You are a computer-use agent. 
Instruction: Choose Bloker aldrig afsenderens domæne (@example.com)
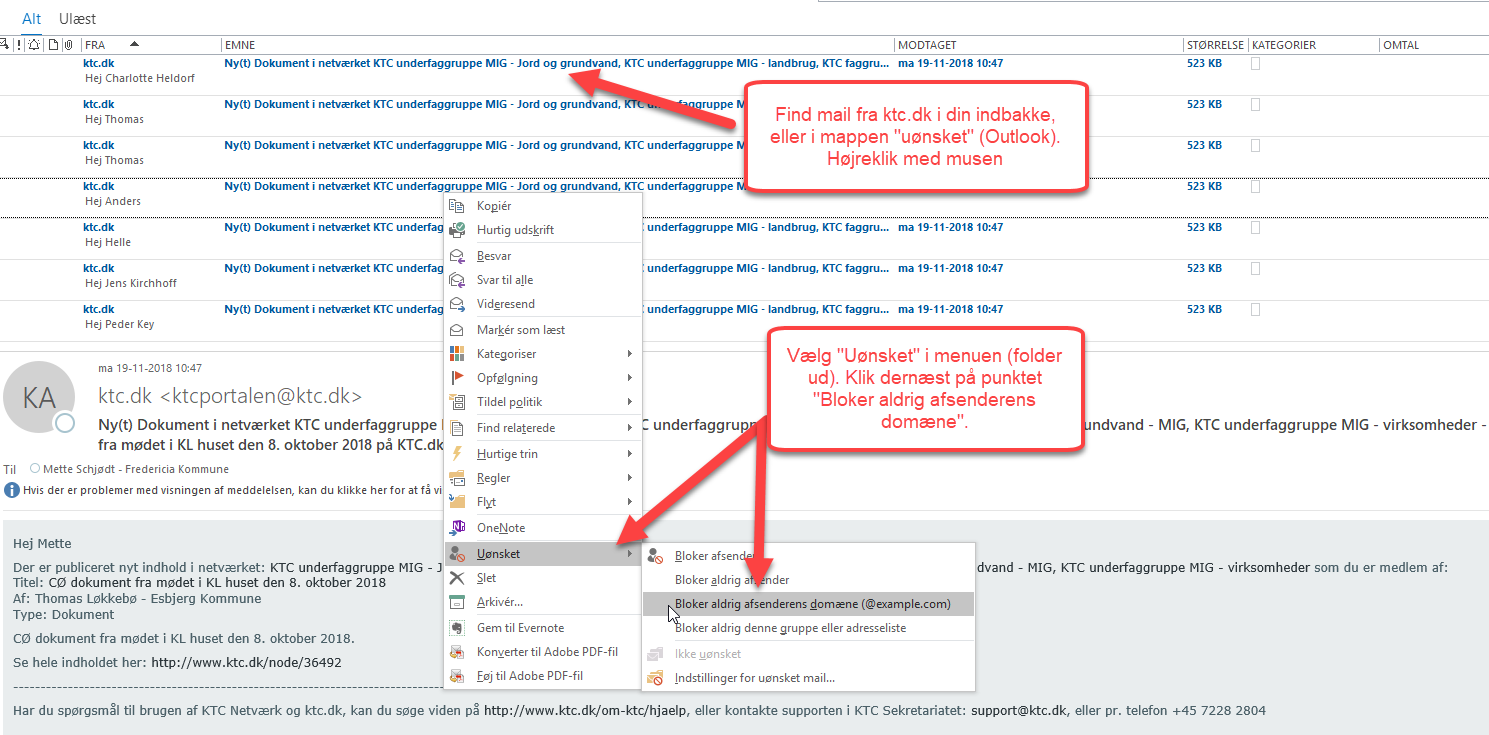click(x=808, y=604)
